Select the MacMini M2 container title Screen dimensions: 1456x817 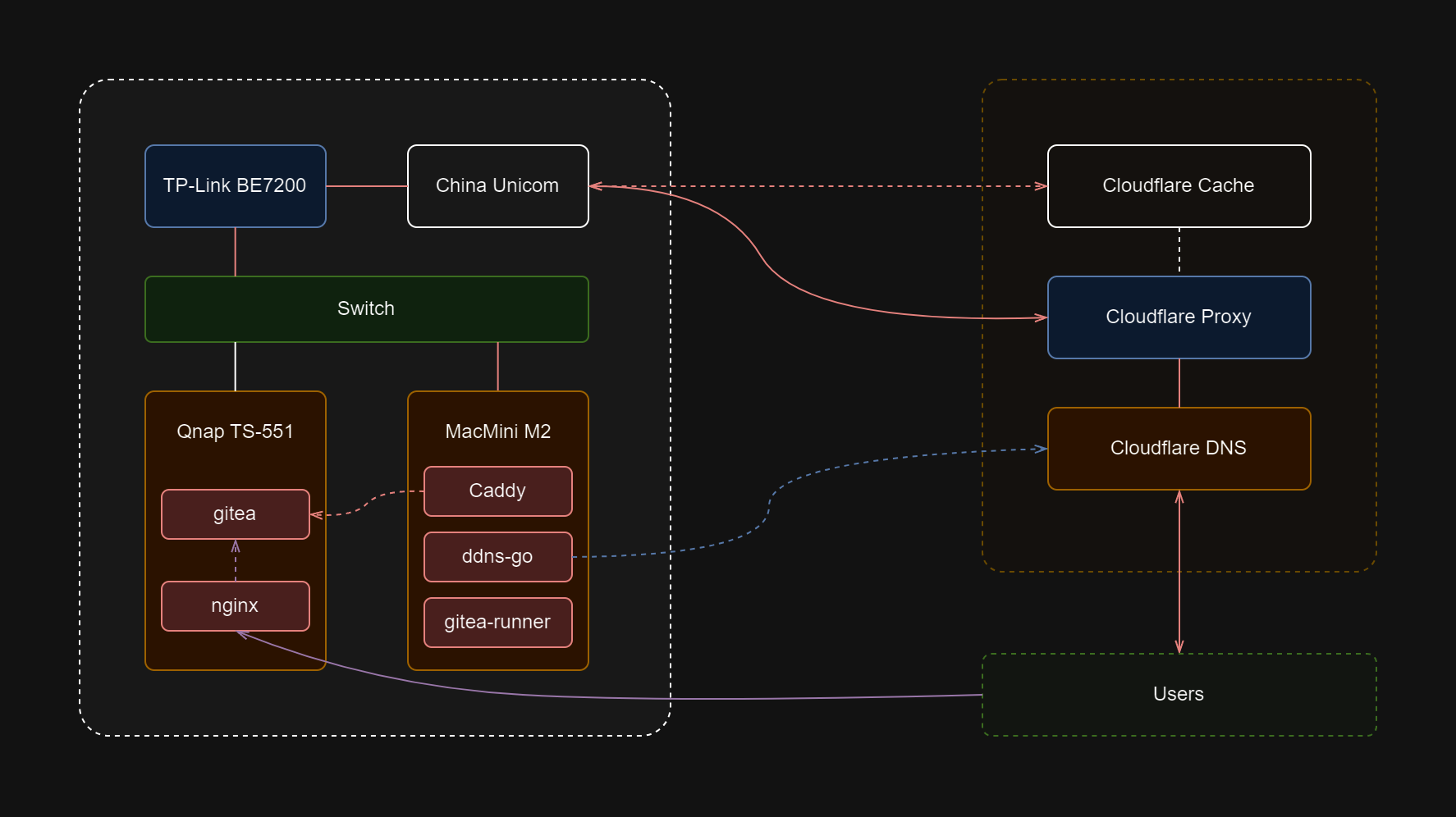click(x=497, y=431)
